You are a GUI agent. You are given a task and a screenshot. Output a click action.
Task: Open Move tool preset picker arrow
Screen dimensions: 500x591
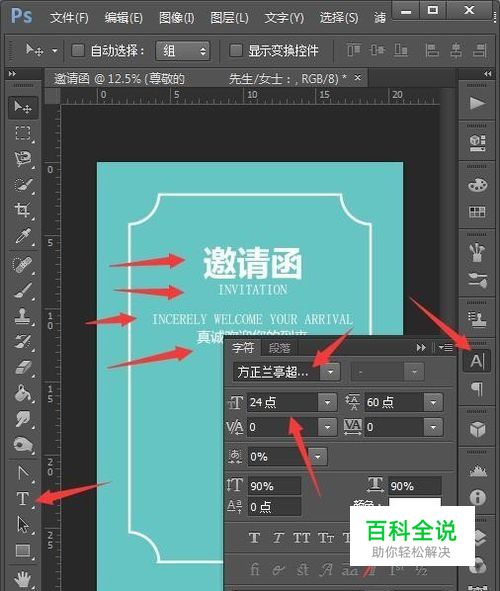pos(55,50)
